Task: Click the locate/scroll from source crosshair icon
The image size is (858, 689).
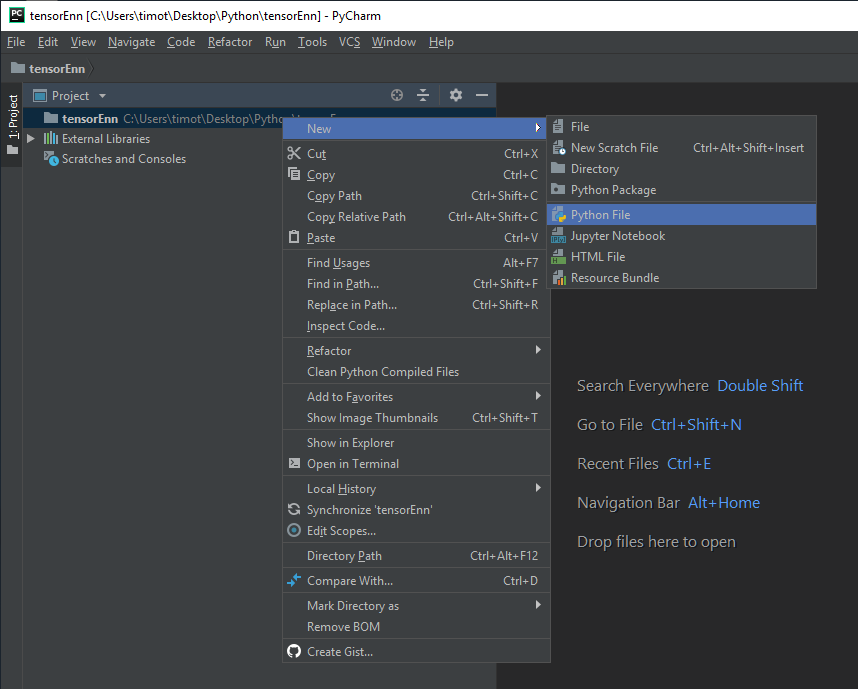Action: point(397,95)
